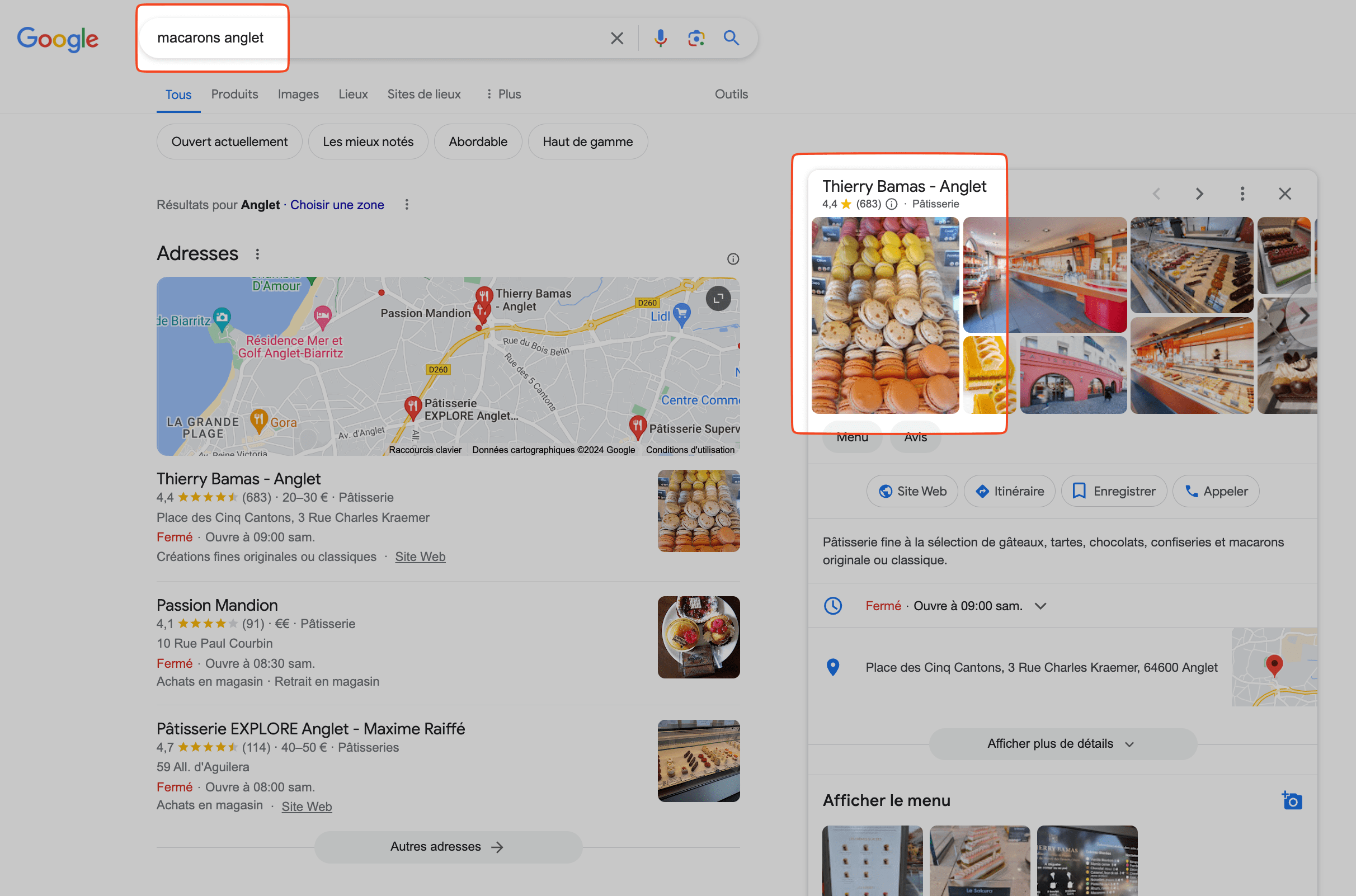Click the Enregistrer button
1356x896 pixels.
[x=1113, y=492]
